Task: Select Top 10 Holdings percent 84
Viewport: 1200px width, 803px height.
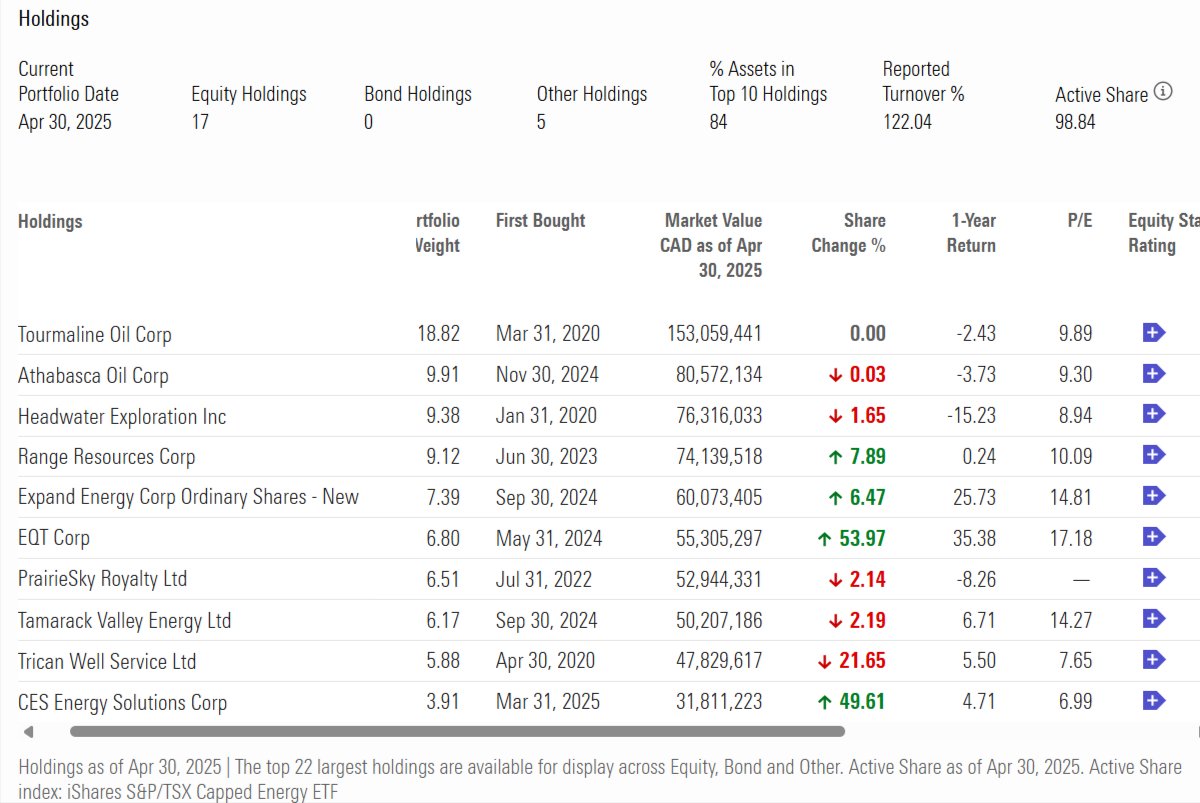Action: [718, 122]
